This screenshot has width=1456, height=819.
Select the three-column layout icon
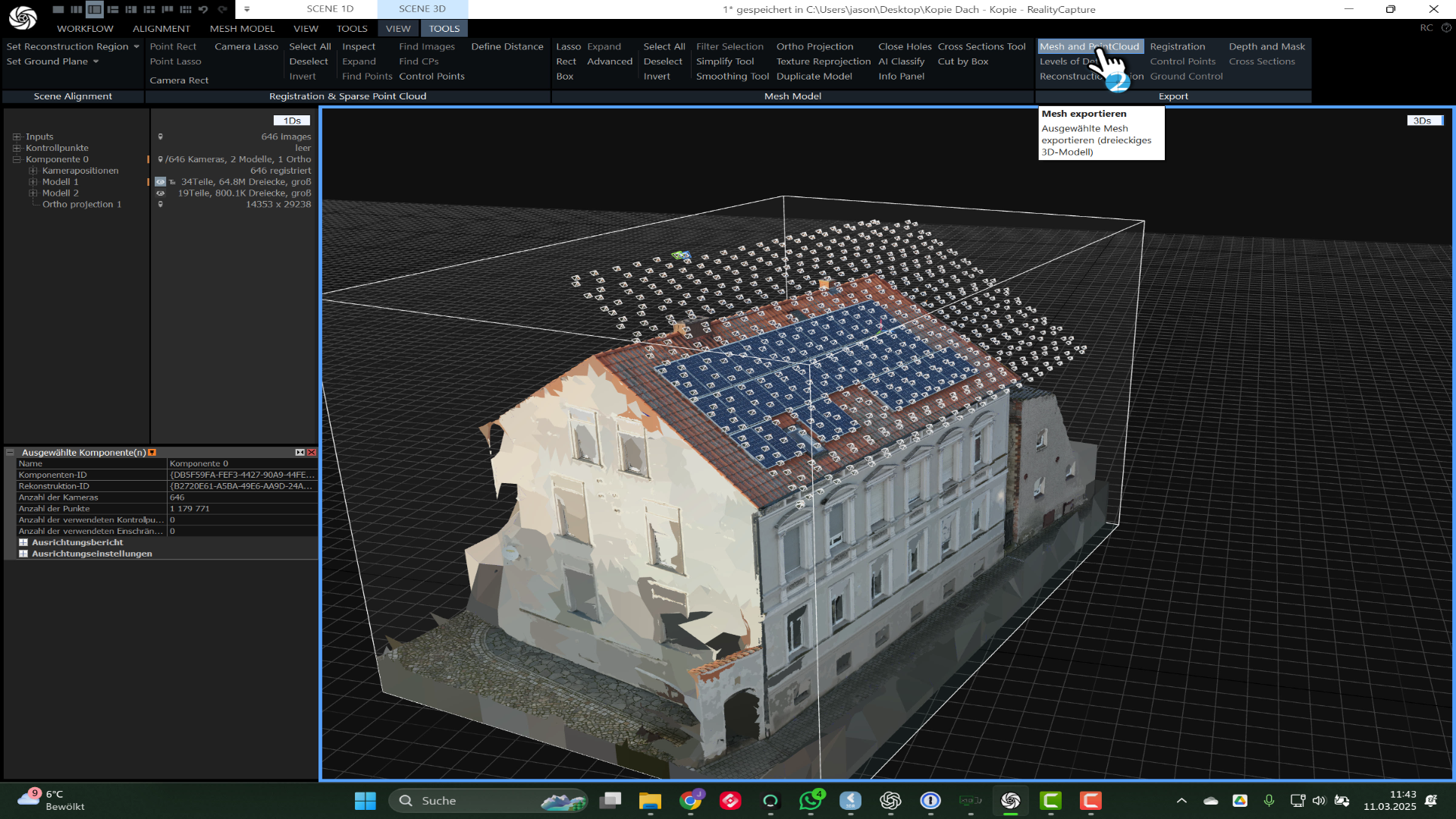77,9
